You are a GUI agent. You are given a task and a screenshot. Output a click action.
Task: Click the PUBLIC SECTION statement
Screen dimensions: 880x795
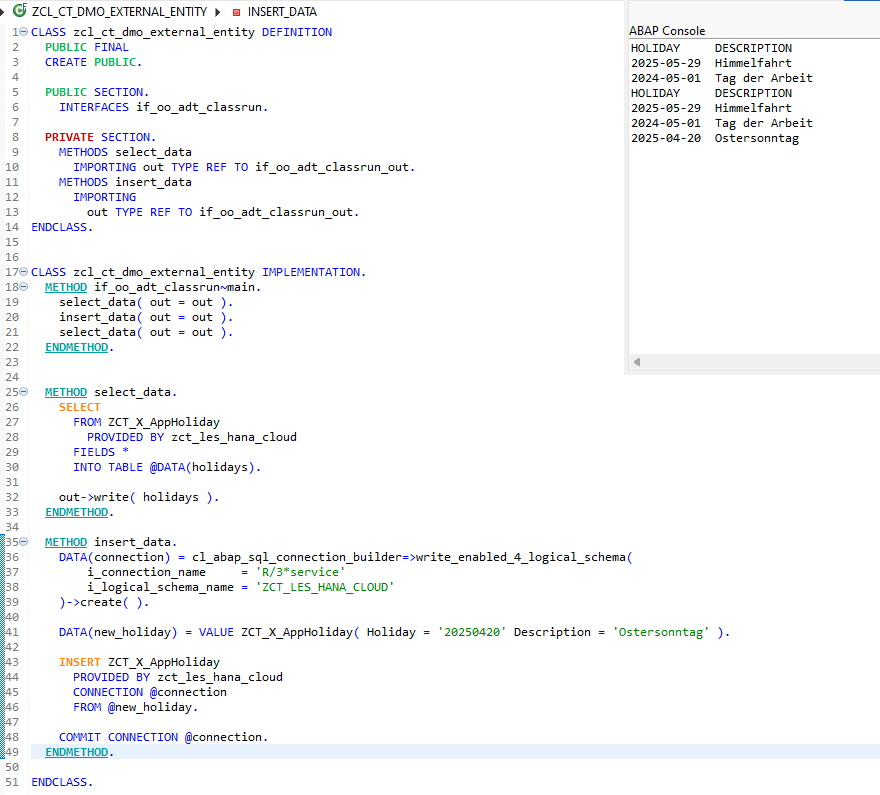coord(97,92)
